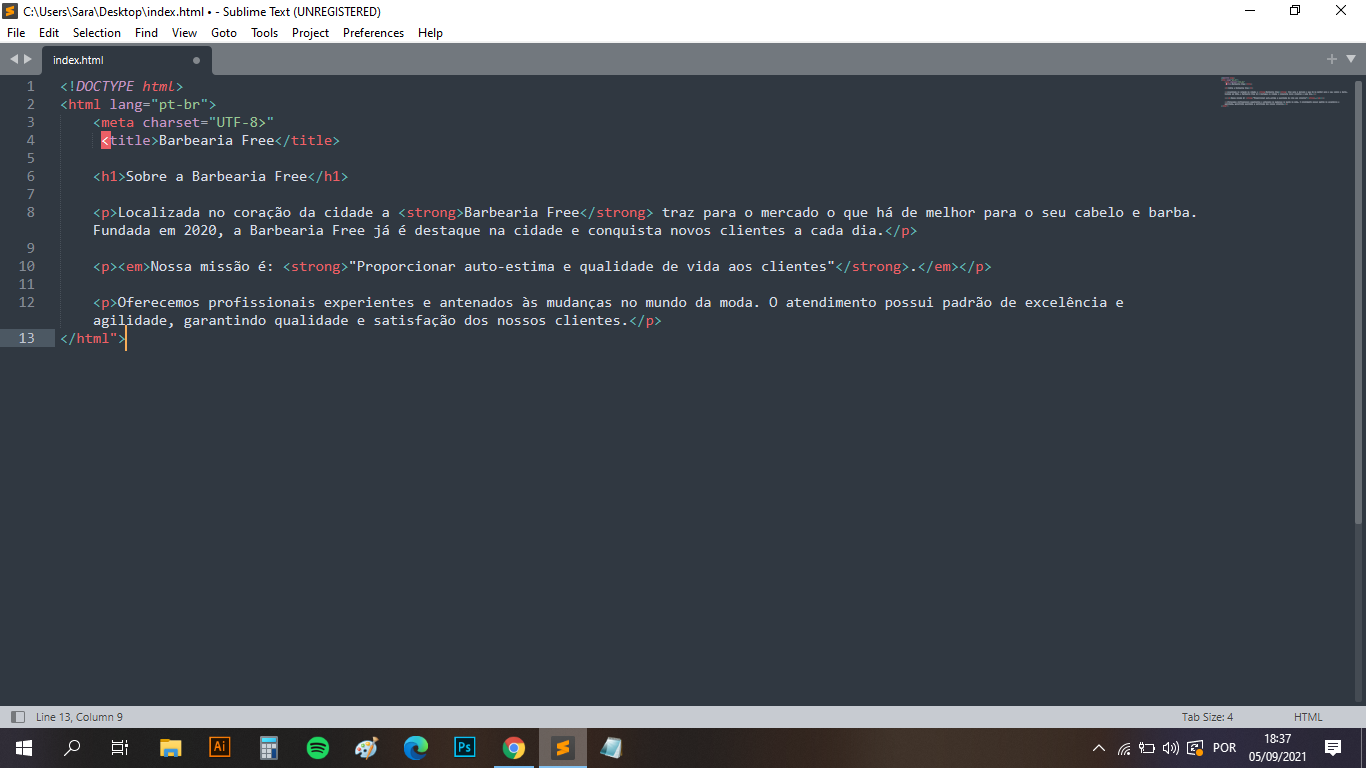Open Tab Size: 4 setting

point(1207,717)
